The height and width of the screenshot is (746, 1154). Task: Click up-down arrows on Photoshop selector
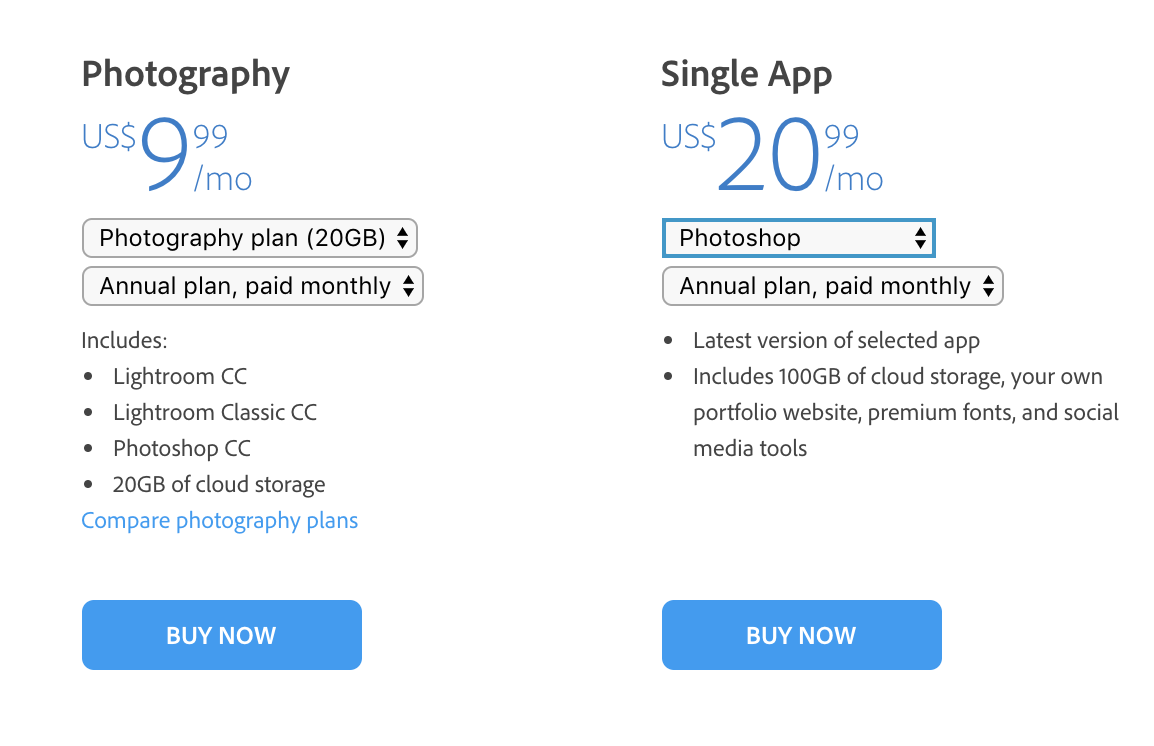(x=921, y=239)
